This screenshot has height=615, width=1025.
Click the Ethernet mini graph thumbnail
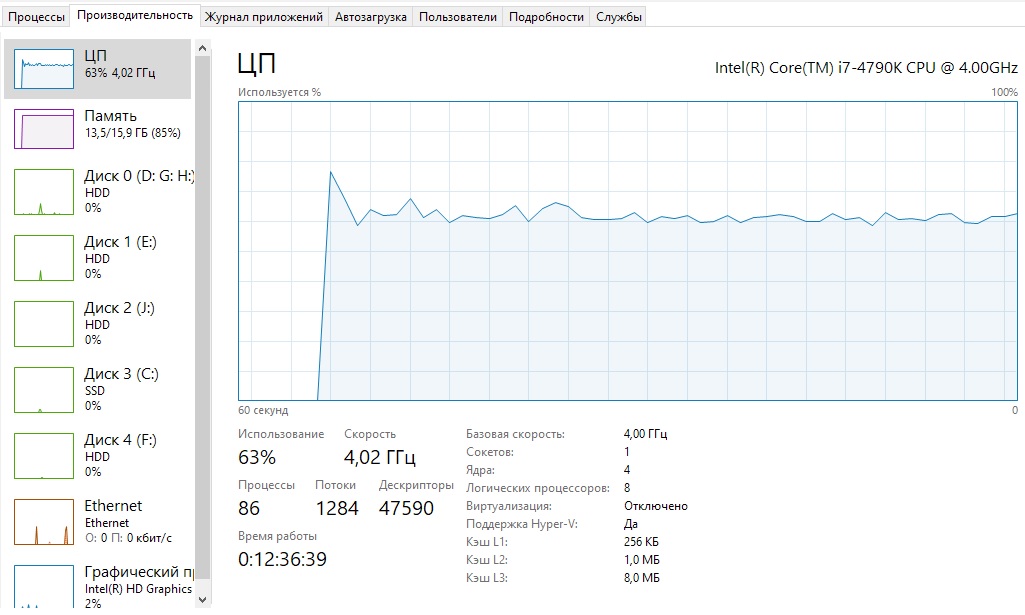point(44,522)
